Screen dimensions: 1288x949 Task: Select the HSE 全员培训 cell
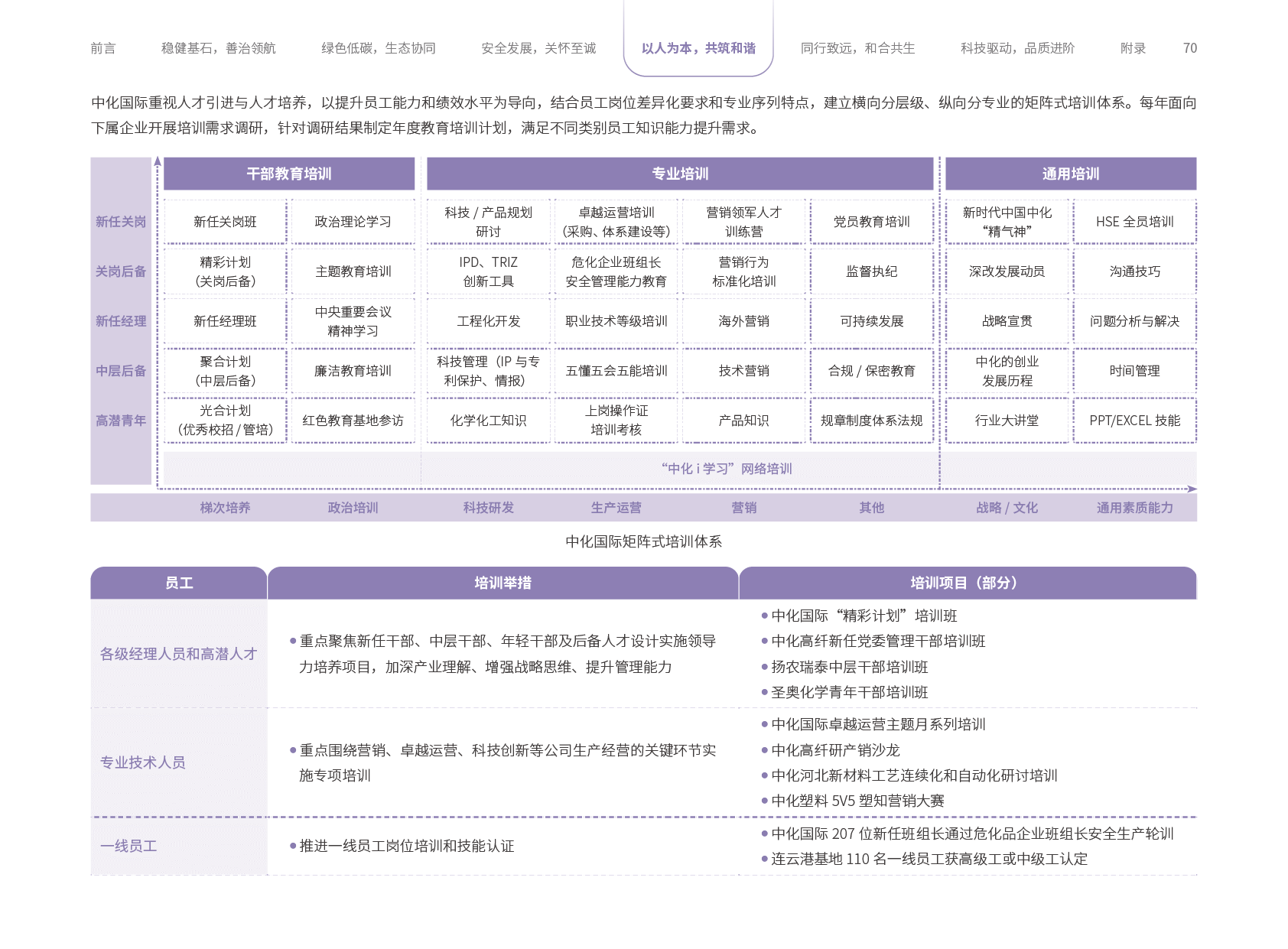click(x=1134, y=222)
